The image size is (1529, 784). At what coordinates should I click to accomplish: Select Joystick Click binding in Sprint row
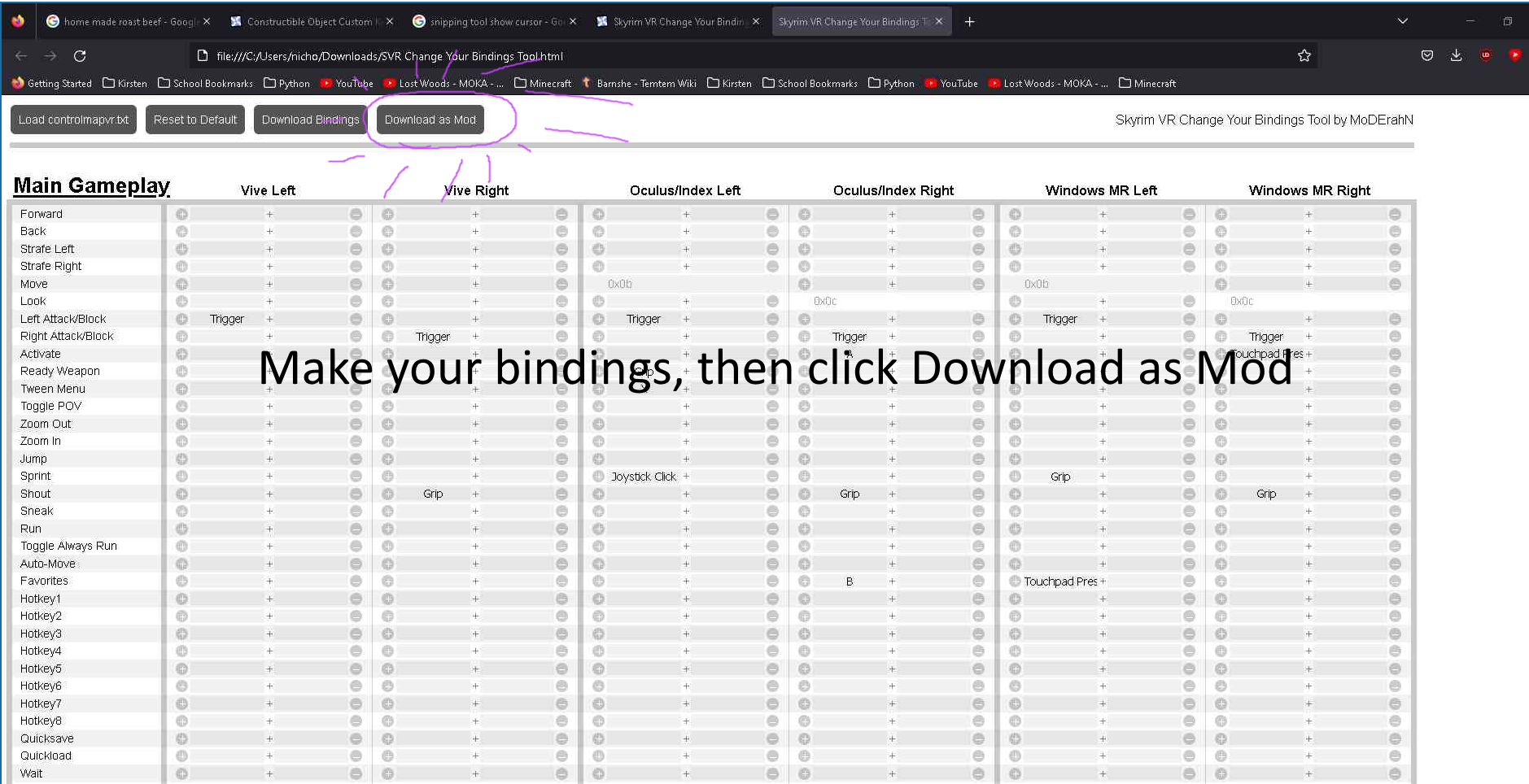[x=644, y=477]
